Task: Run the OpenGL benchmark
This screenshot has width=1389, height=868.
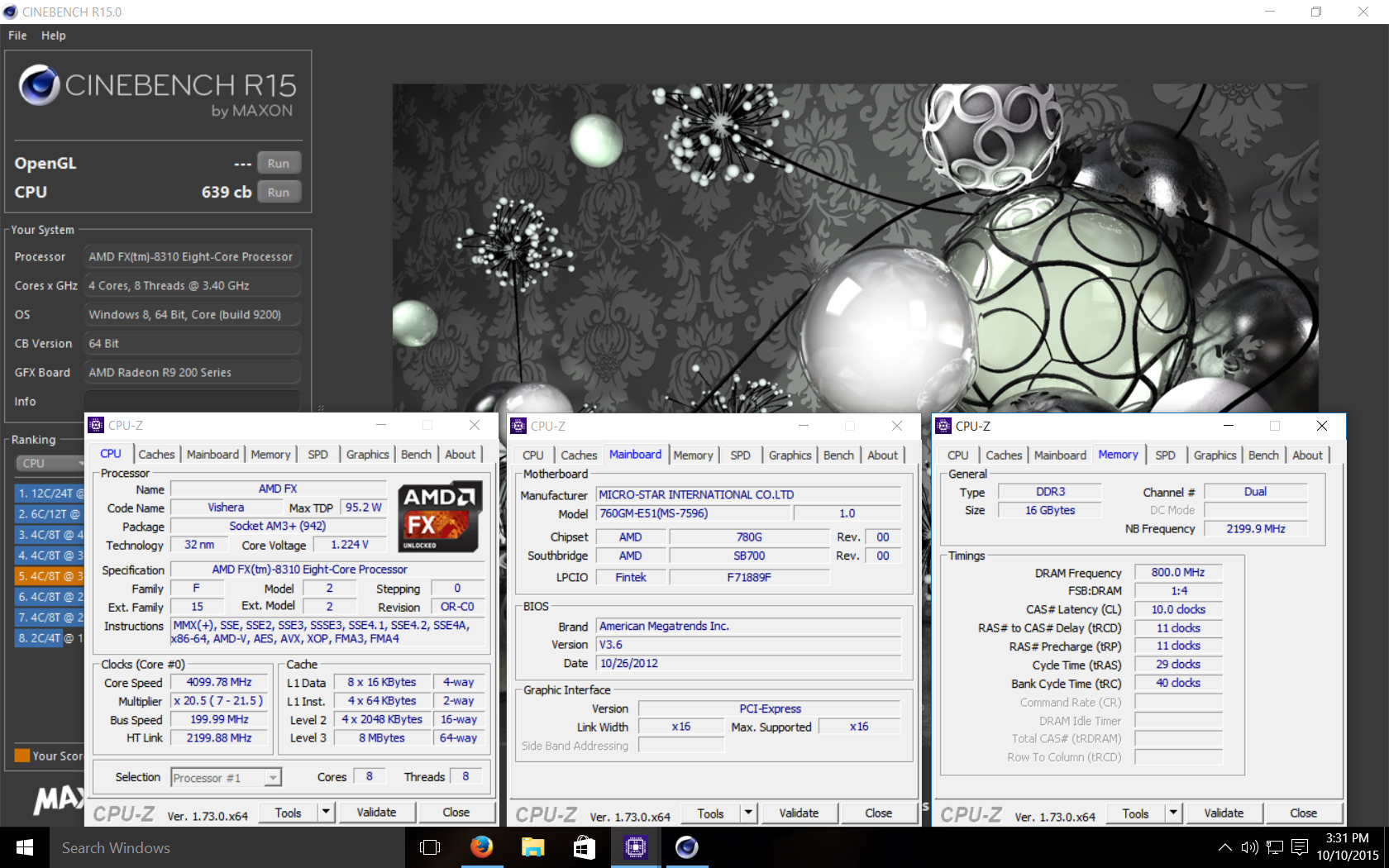Action: 279,164
